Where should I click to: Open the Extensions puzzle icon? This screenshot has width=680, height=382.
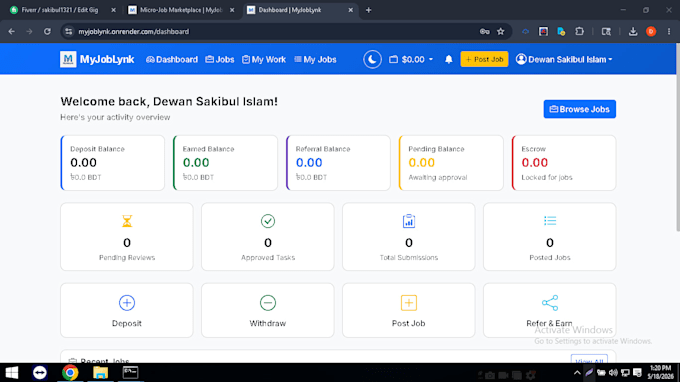tap(579, 31)
